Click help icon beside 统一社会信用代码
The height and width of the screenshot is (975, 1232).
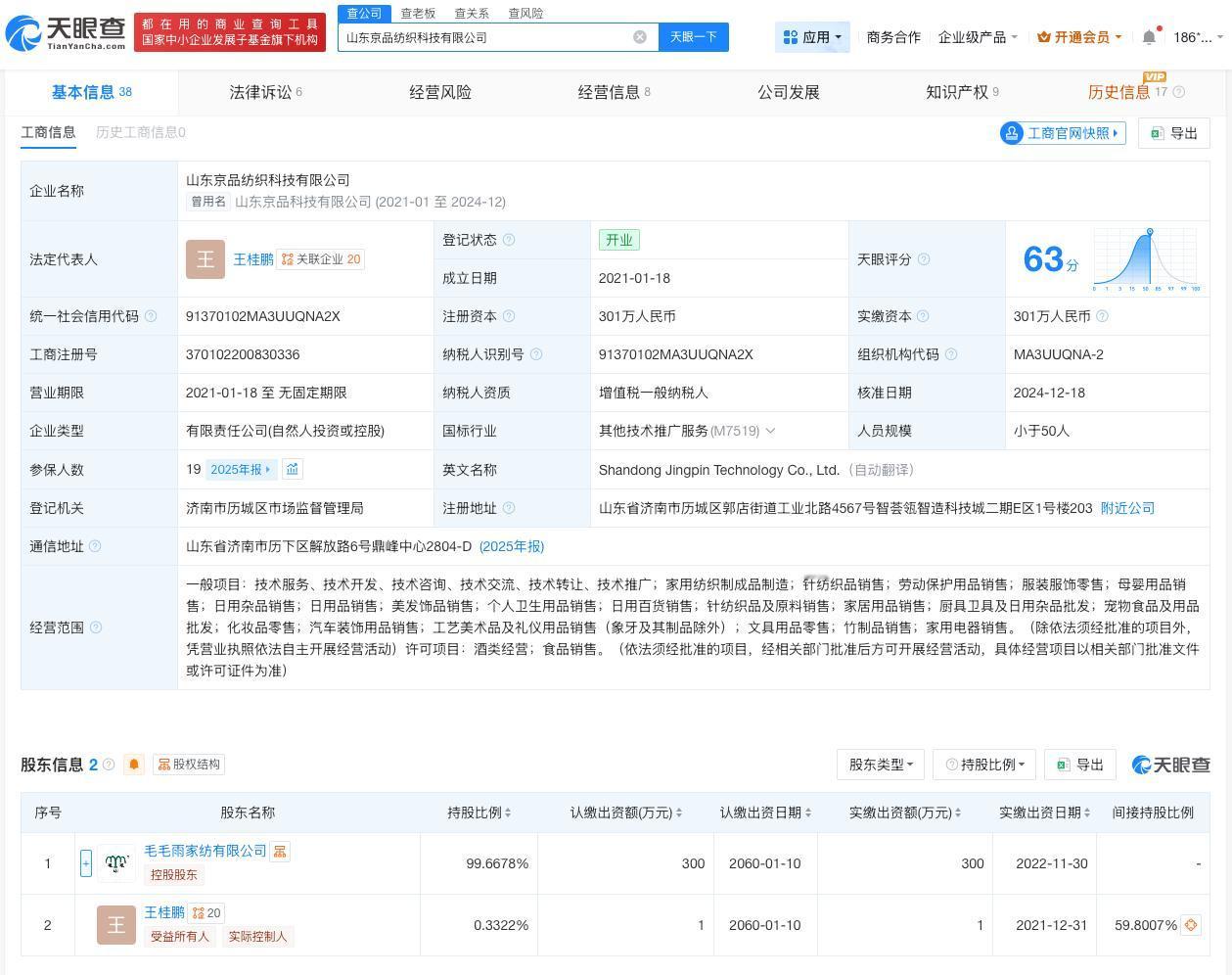tap(151, 316)
